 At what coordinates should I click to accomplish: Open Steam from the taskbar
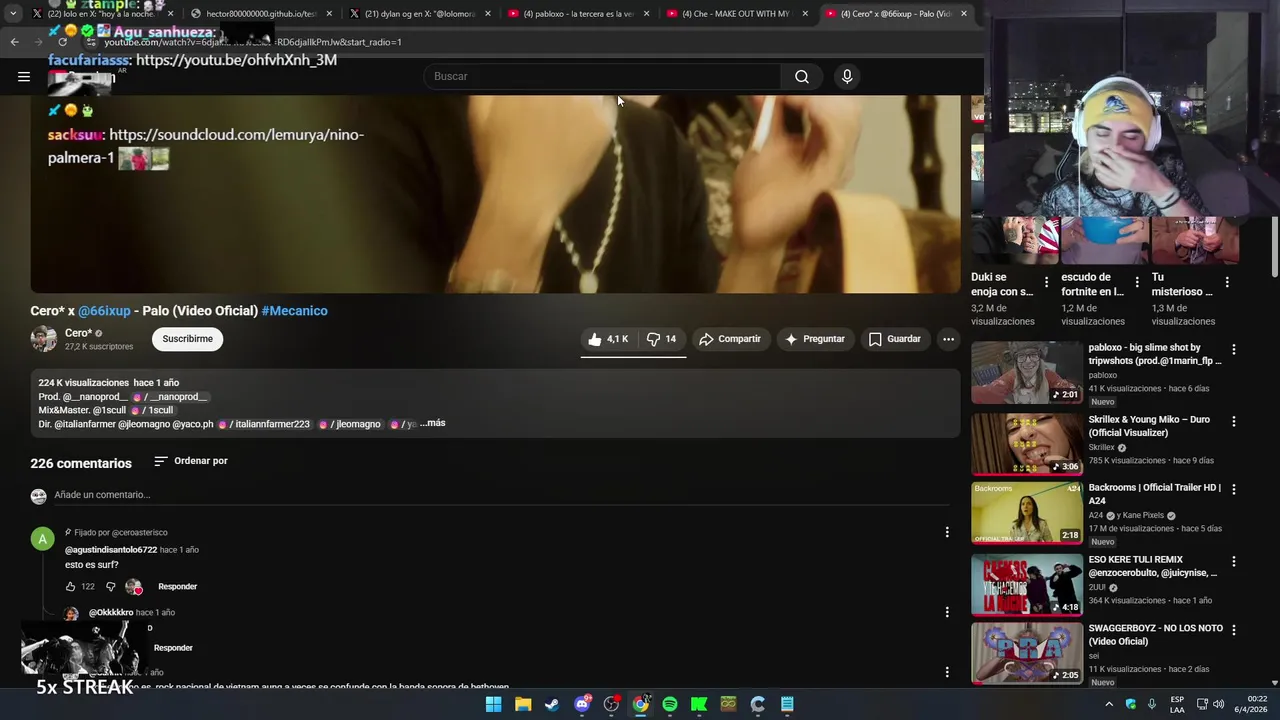tap(552, 704)
